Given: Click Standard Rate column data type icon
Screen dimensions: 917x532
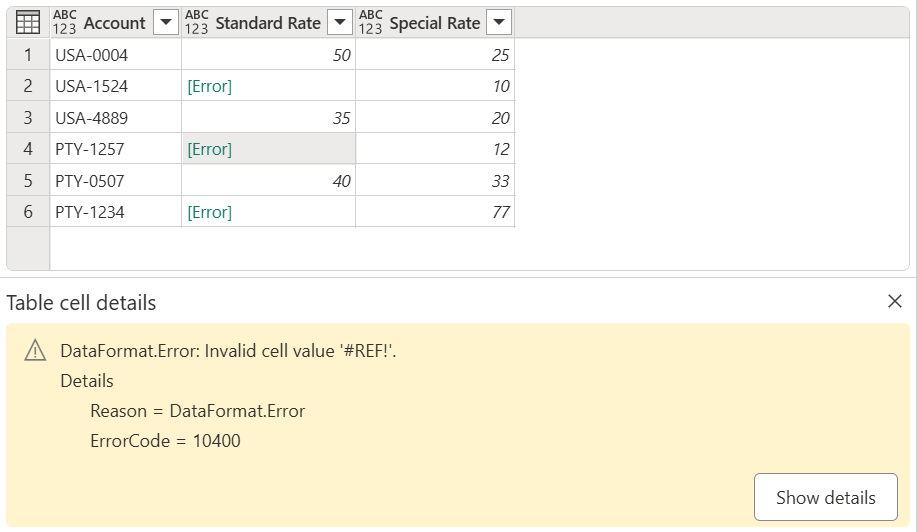Looking at the screenshot, I should (x=197, y=22).
